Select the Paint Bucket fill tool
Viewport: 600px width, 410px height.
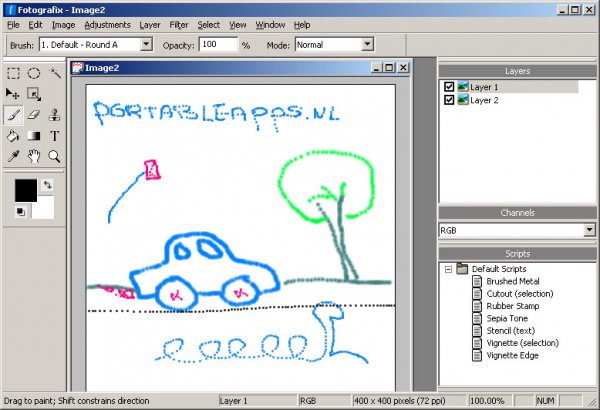[13, 136]
